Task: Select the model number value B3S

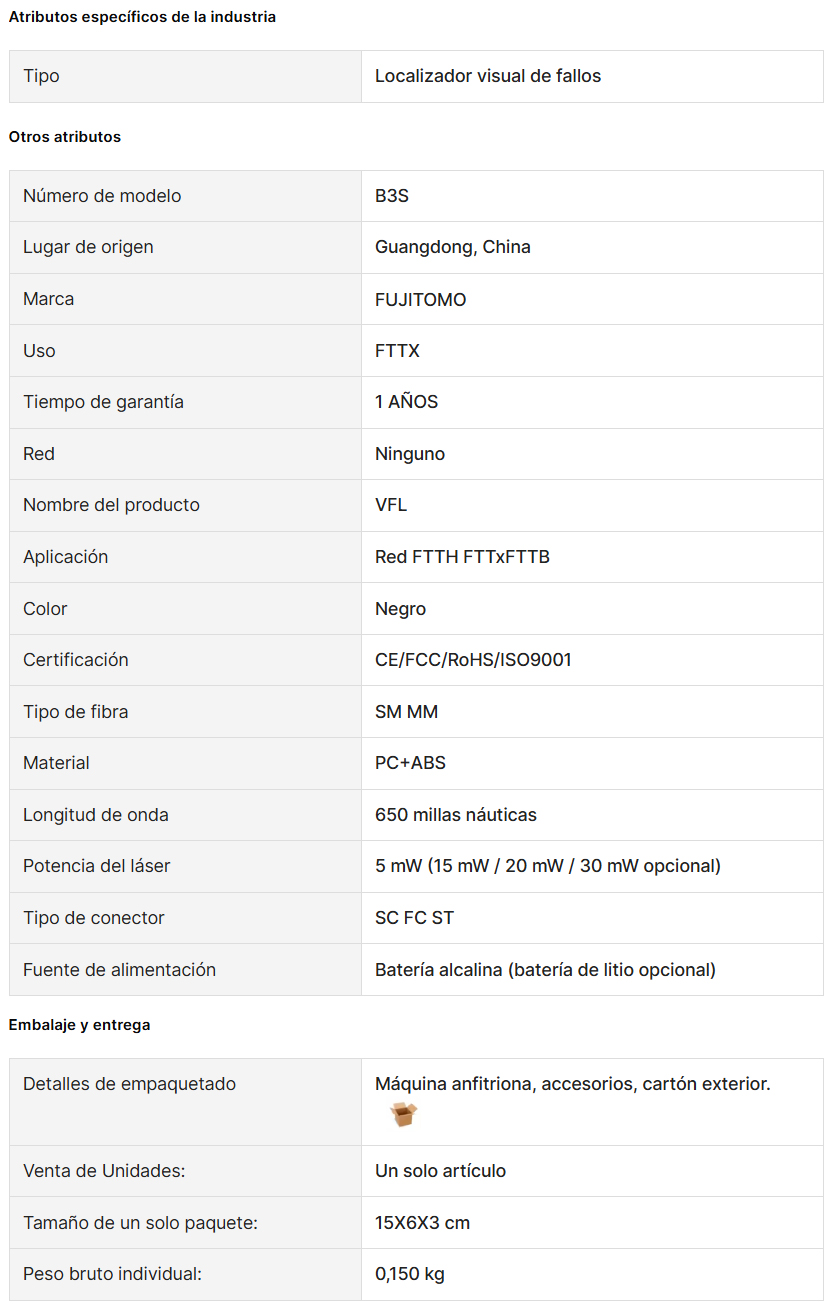Action: 392,196
